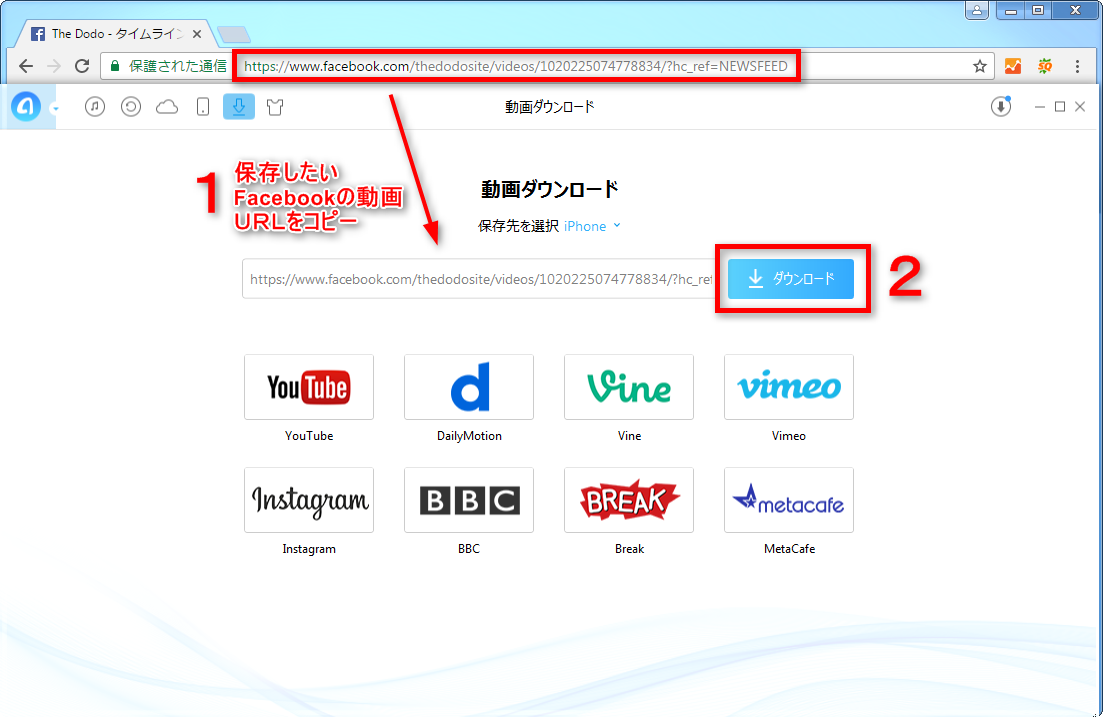Click the Vimeo label text
Screen dimensions: 1103x717
coord(789,436)
